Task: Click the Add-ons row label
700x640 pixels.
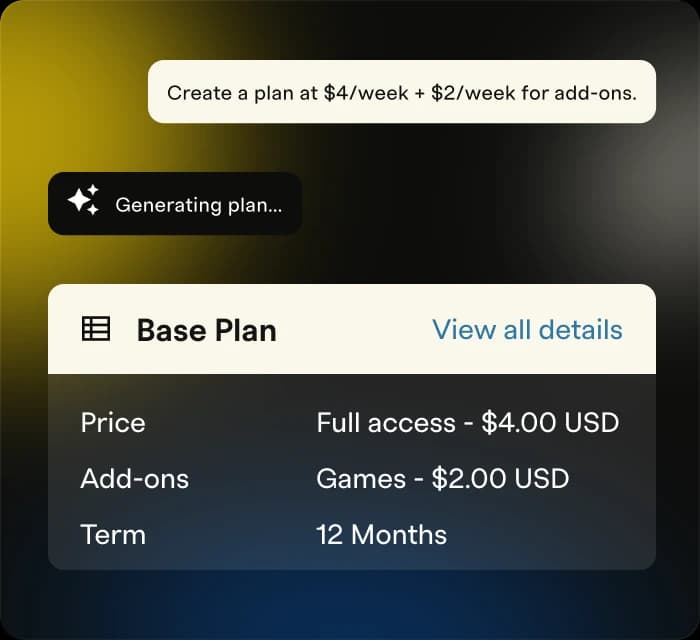Action: click(x=134, y=478)
